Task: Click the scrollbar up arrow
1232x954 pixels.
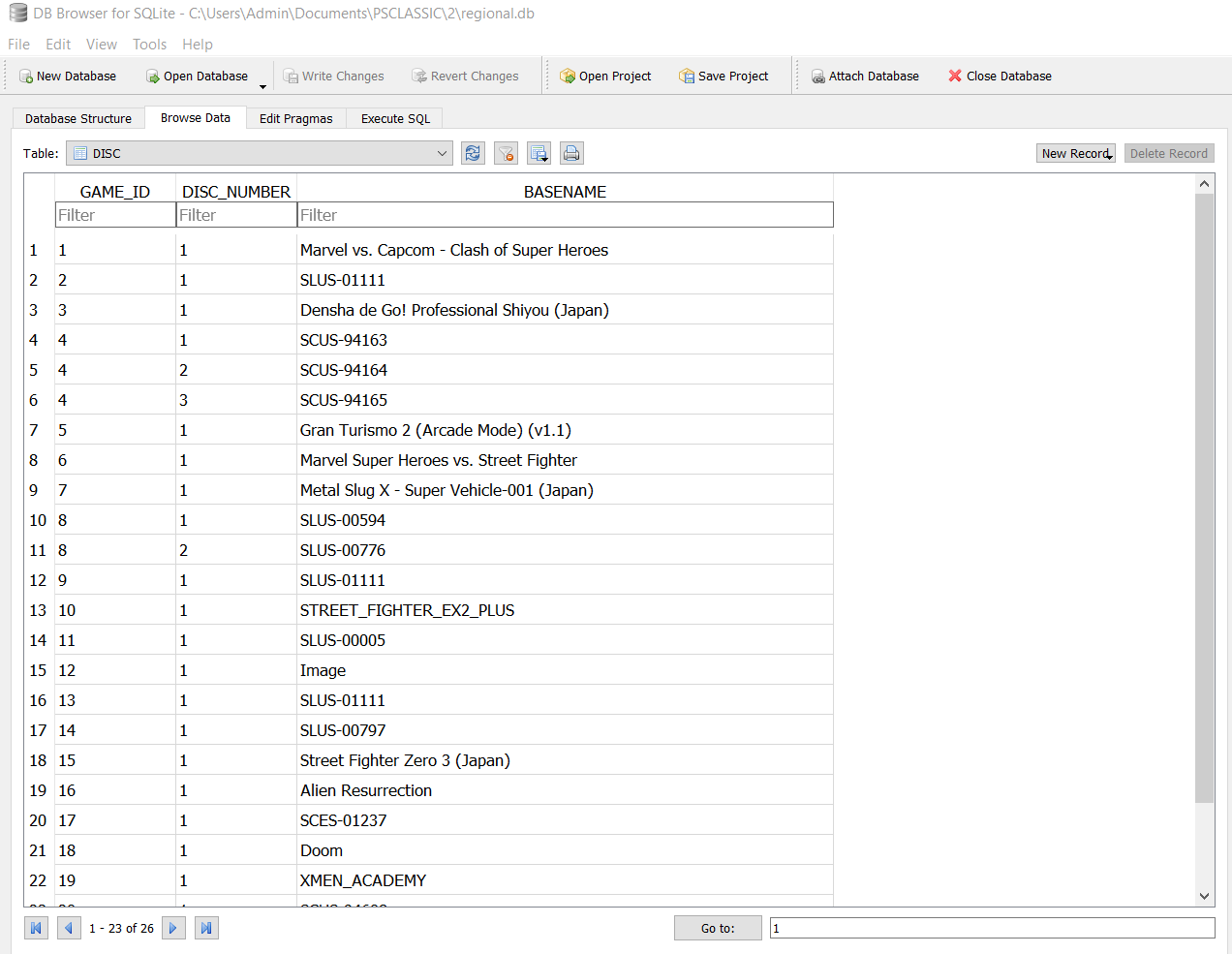Action: 1204,184
